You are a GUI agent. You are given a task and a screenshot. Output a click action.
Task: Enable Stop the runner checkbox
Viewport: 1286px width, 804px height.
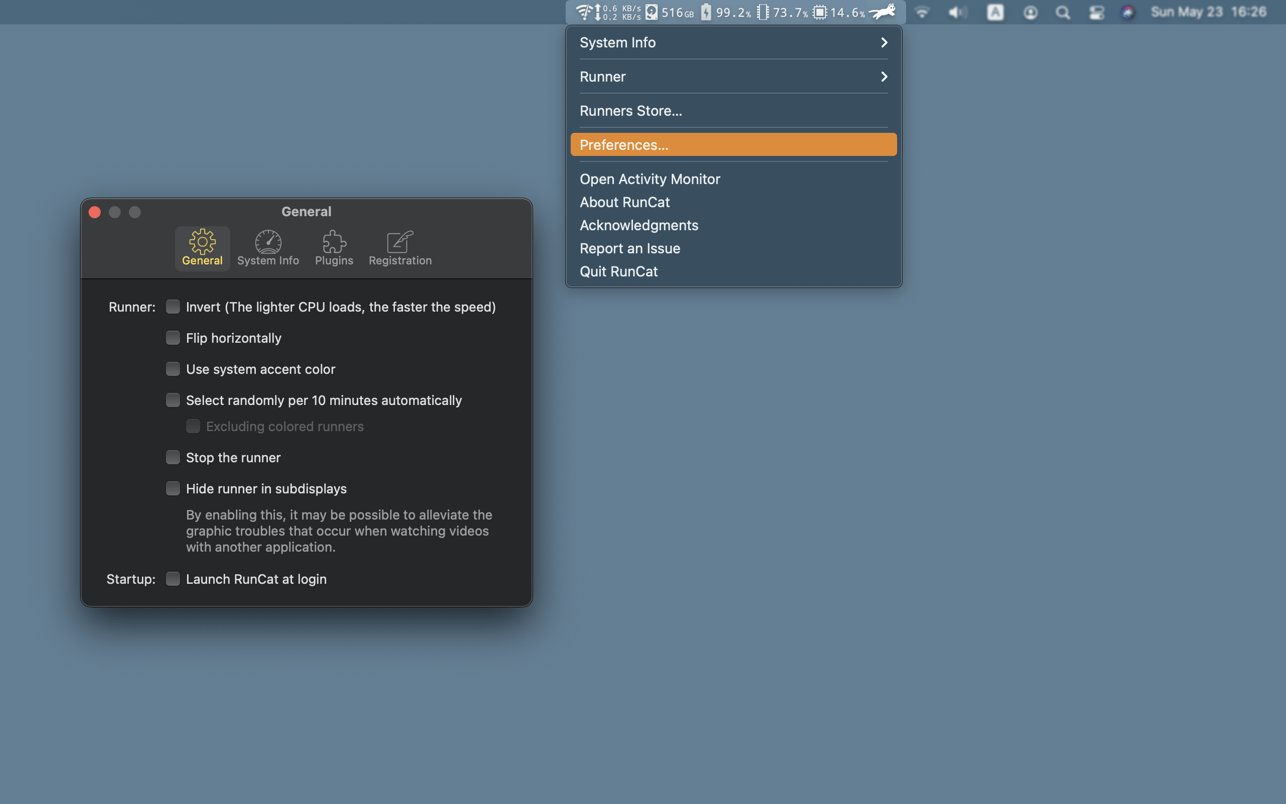tap(173, 457)
